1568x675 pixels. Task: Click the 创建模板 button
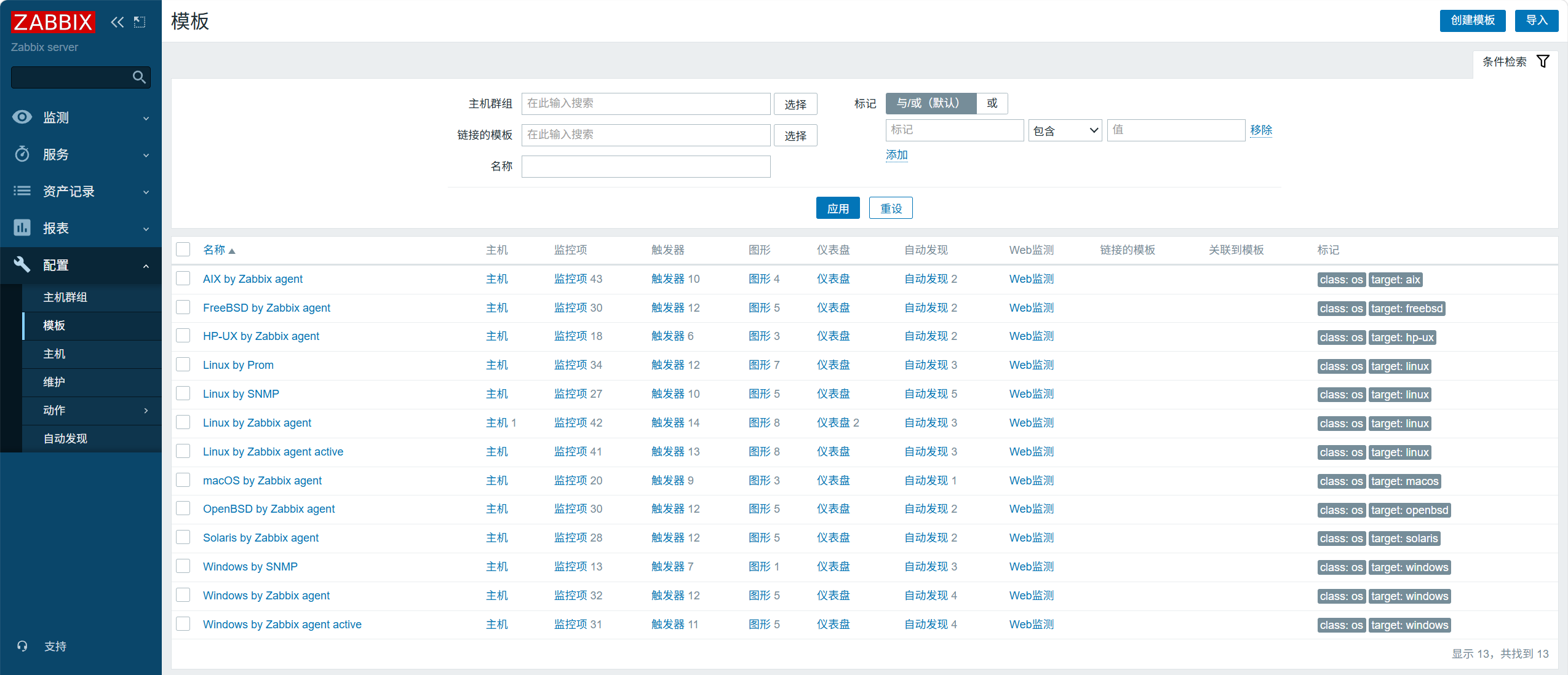point(1473,20)
